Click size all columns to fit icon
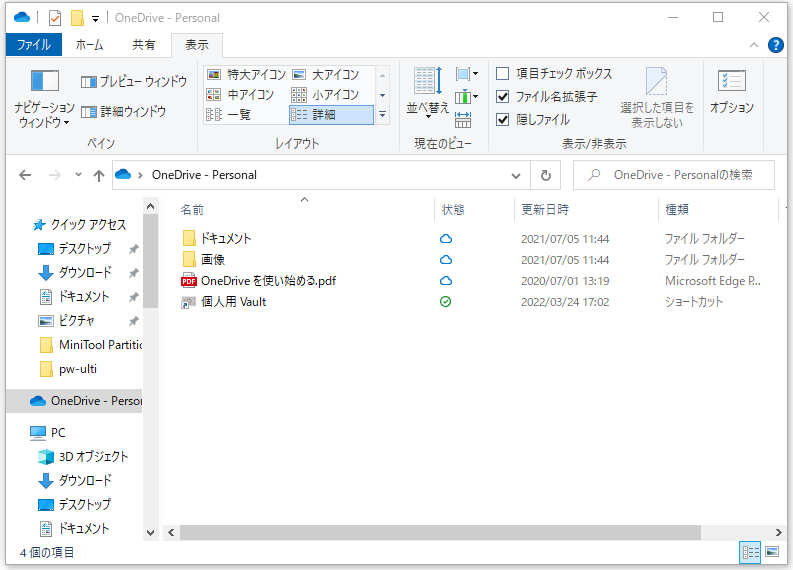This screenshot has height=570, width=793. pos(463,120)
